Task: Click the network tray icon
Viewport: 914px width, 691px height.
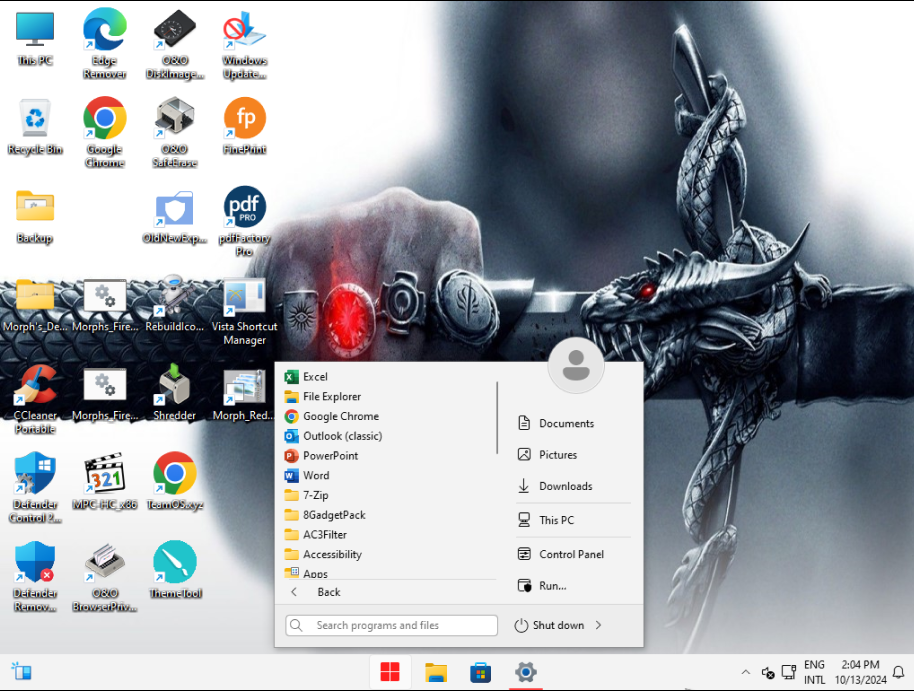Action: [x=789, y=672]
